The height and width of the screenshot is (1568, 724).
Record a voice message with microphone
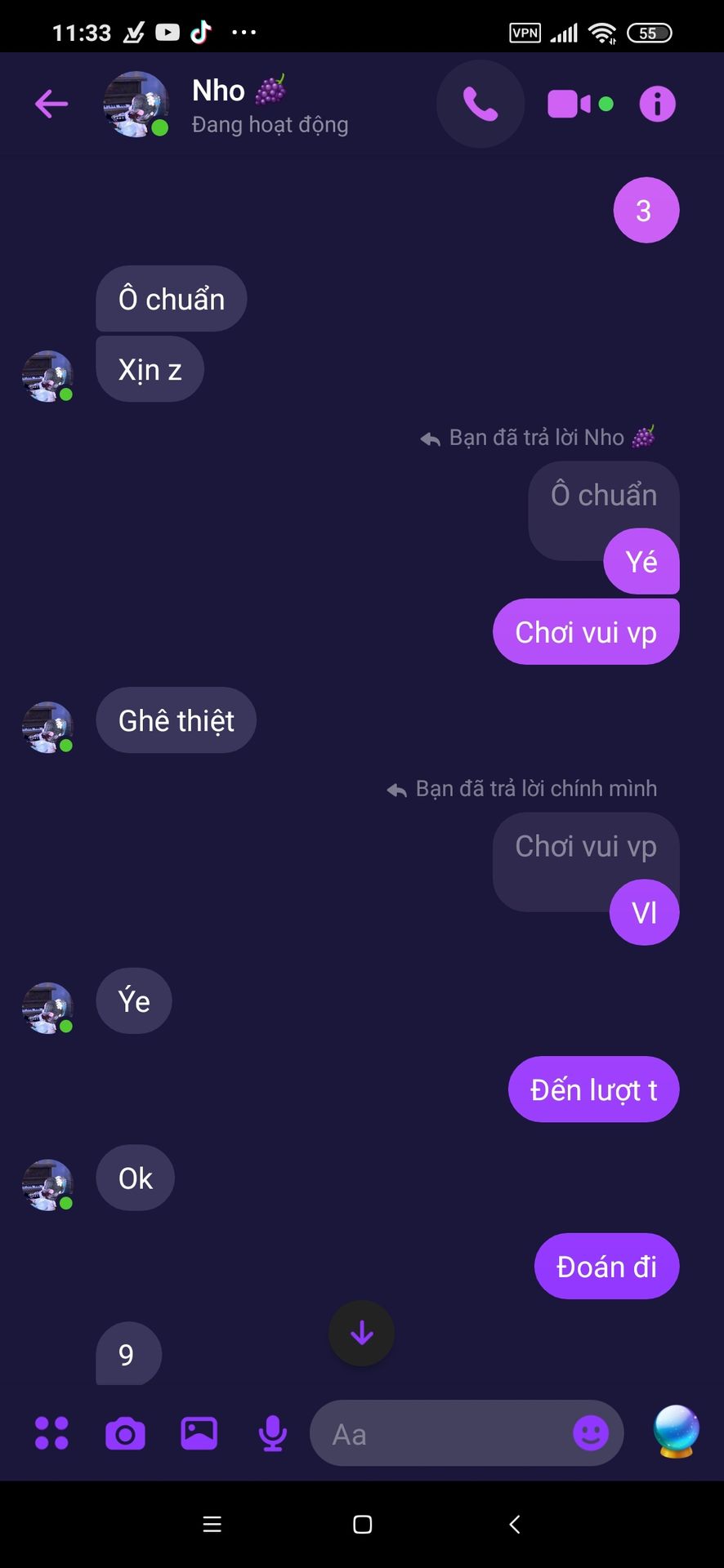click(x=272, y=1433)
